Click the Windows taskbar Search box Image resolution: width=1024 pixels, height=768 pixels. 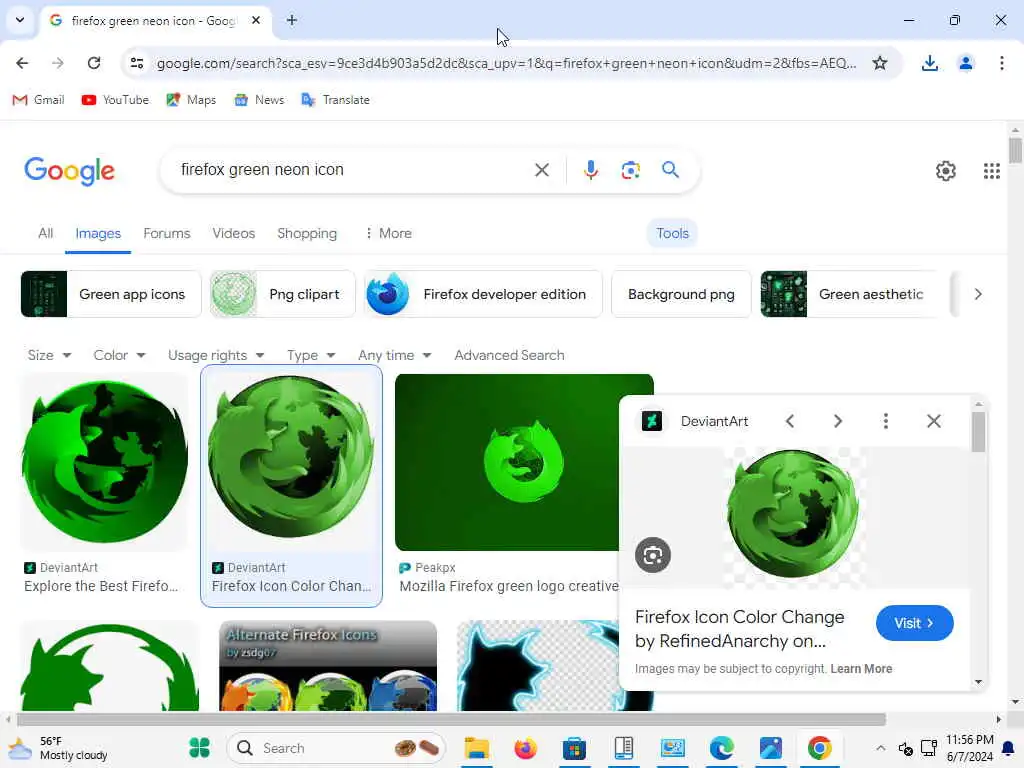click(x=336, y=748)
